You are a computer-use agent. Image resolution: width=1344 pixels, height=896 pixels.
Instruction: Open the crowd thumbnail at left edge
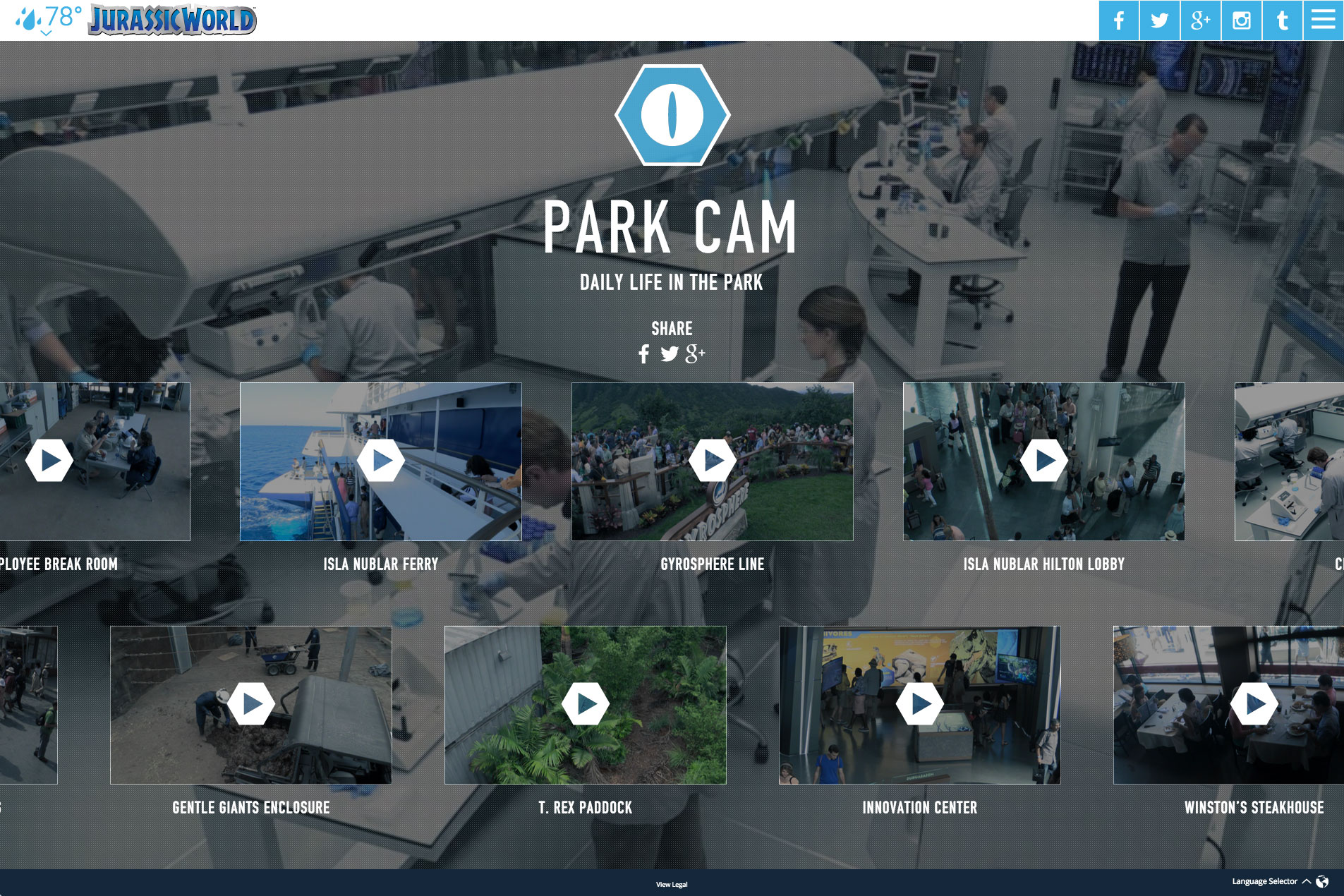[28, 705]
